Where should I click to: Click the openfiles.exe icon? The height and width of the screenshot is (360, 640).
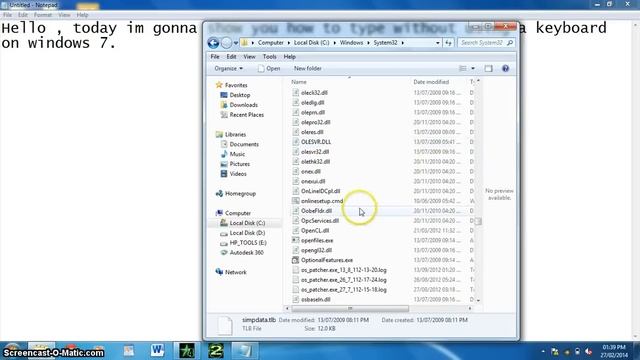pos(296,240)
